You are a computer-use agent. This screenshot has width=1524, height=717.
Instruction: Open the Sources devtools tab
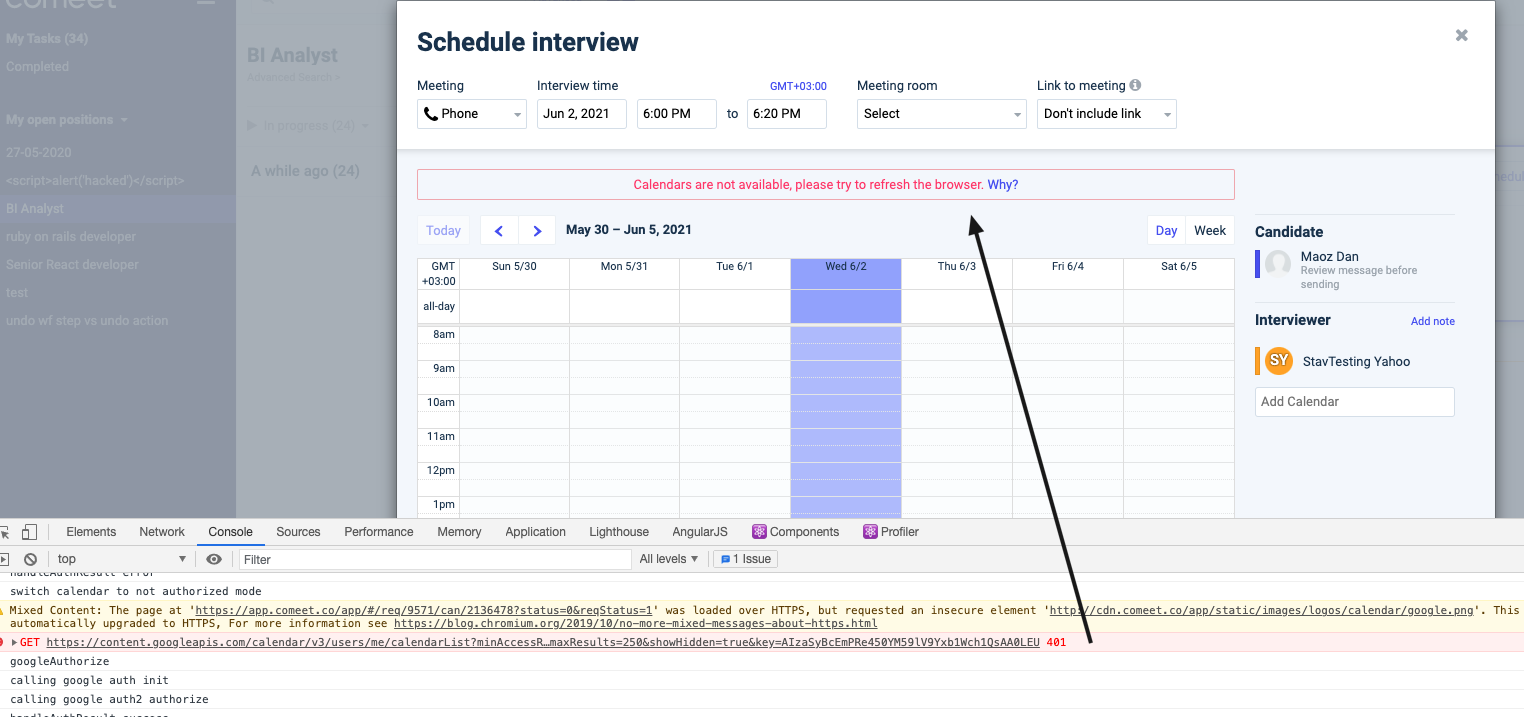pos(298,532)
